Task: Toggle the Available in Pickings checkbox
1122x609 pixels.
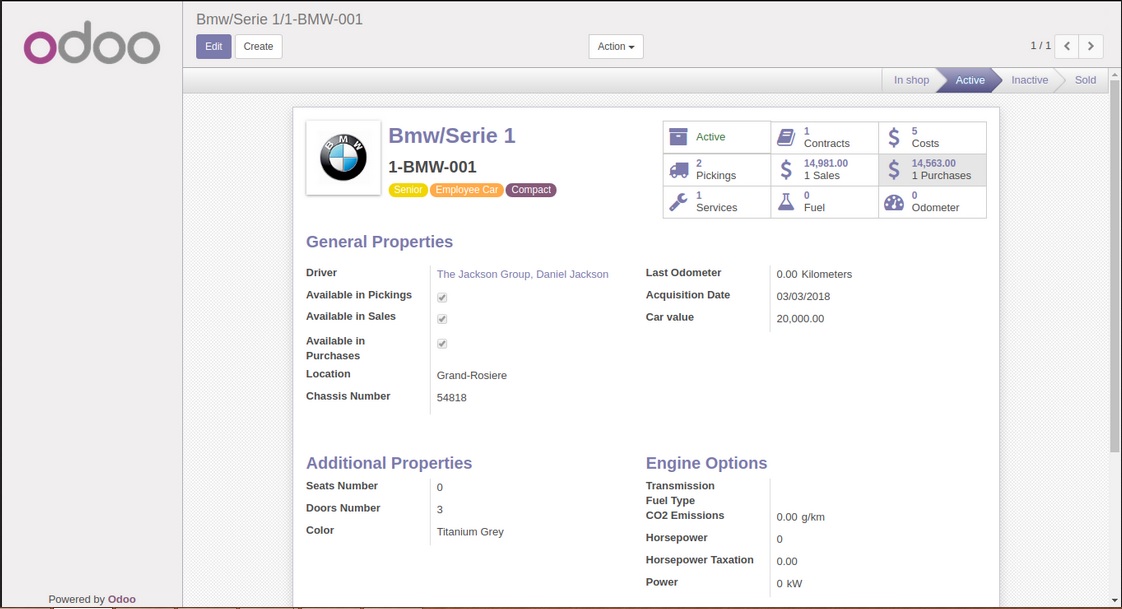Action: pos(442,297)
